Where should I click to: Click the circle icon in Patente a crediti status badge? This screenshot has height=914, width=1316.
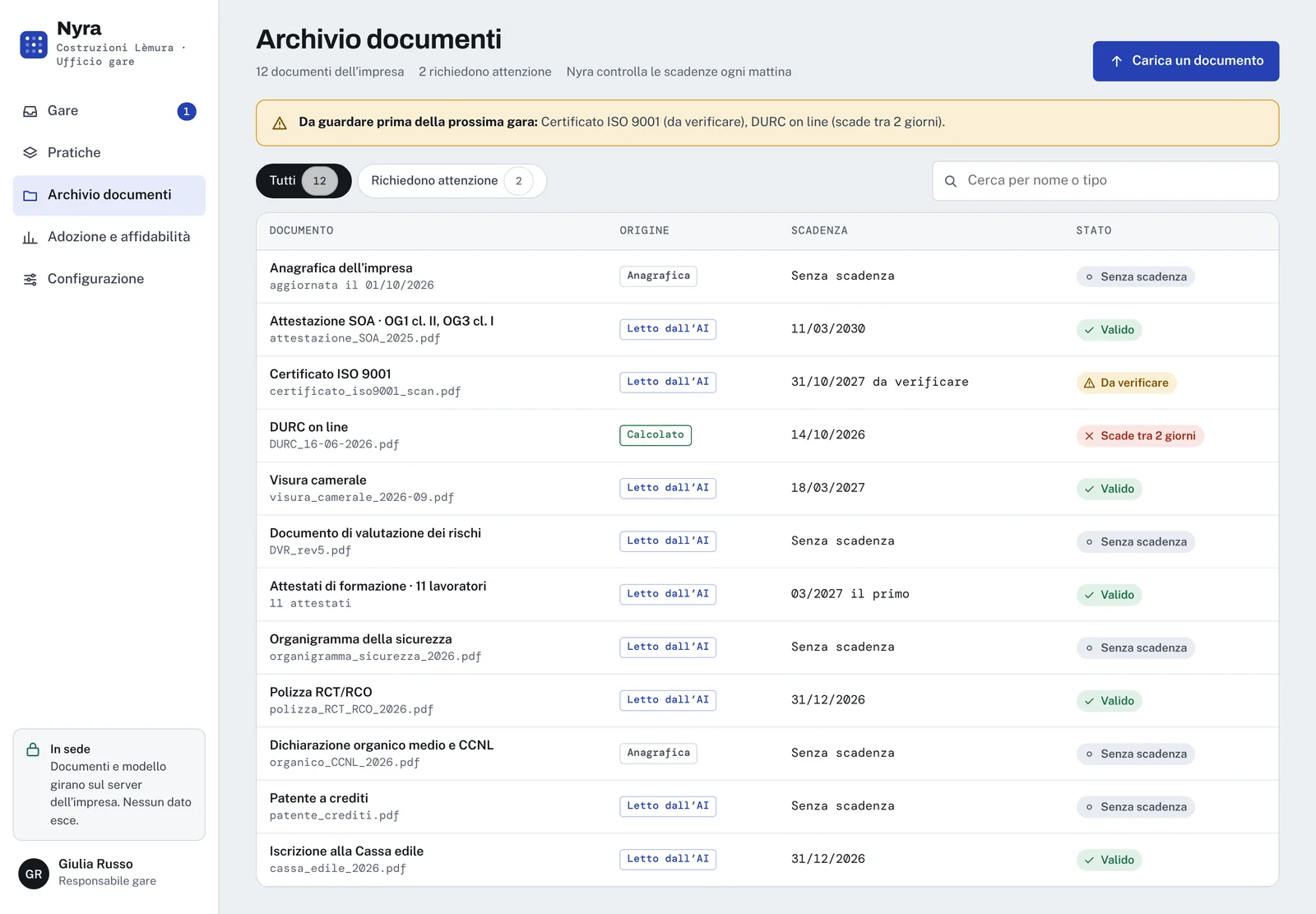coord(1089,807)
